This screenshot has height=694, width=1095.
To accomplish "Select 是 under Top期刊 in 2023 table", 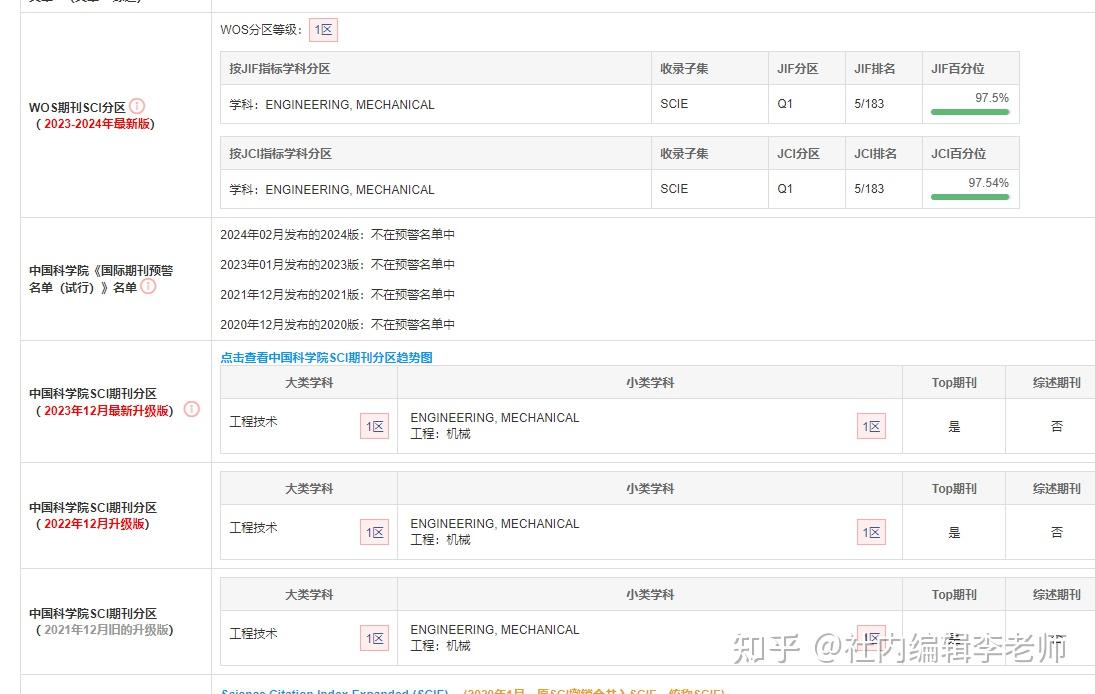I will coord(953,425).
